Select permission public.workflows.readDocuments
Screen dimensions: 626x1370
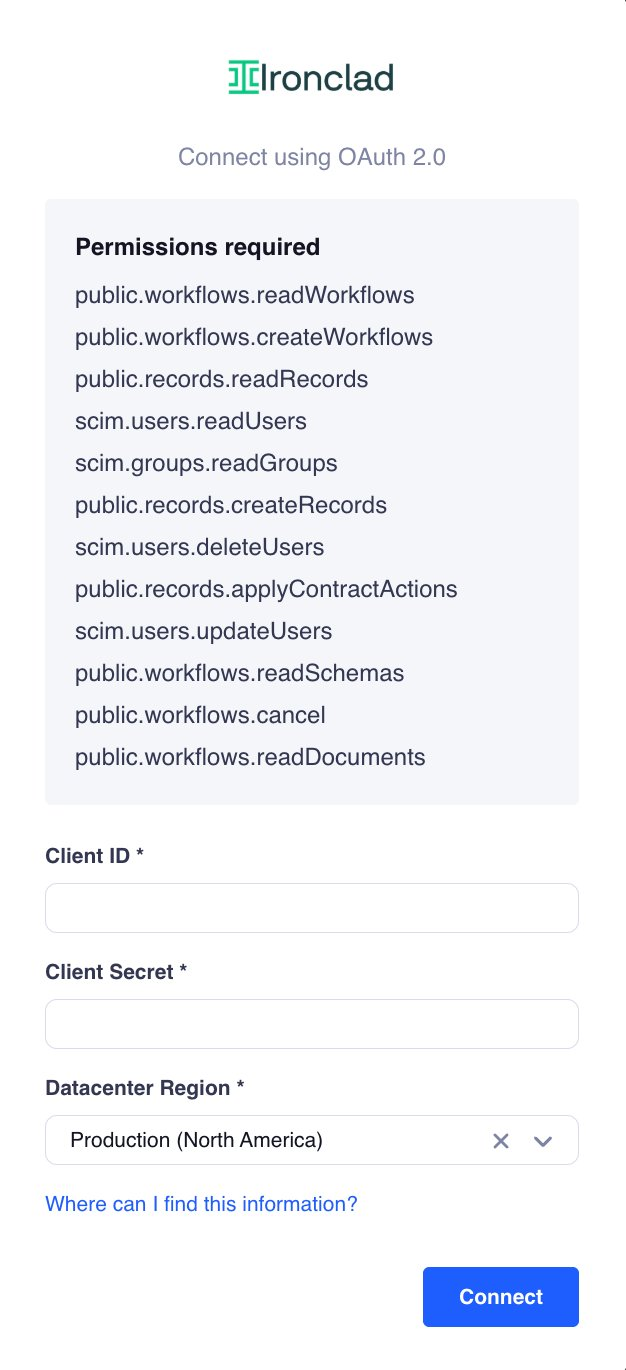251,757
